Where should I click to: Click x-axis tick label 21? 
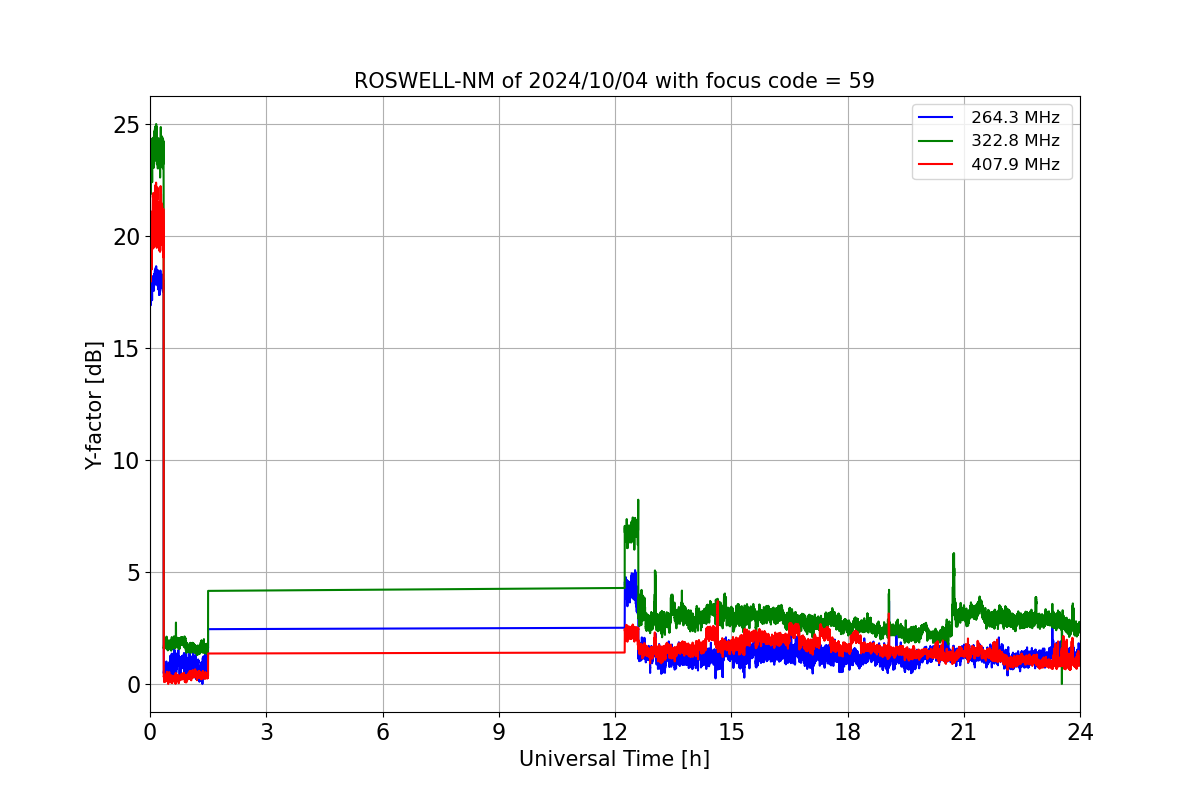(x=964, y=732)
